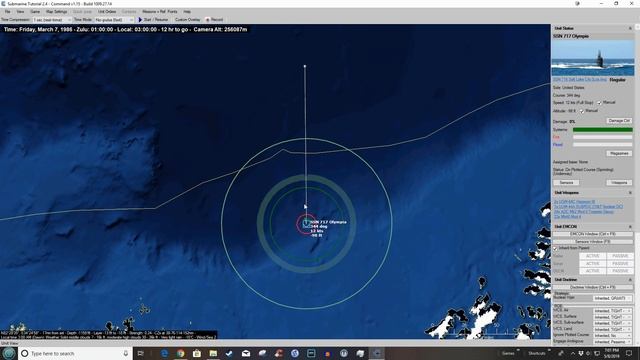
Task: Toggle the Inherit from Parent checkbox
Action: point(555,248)
